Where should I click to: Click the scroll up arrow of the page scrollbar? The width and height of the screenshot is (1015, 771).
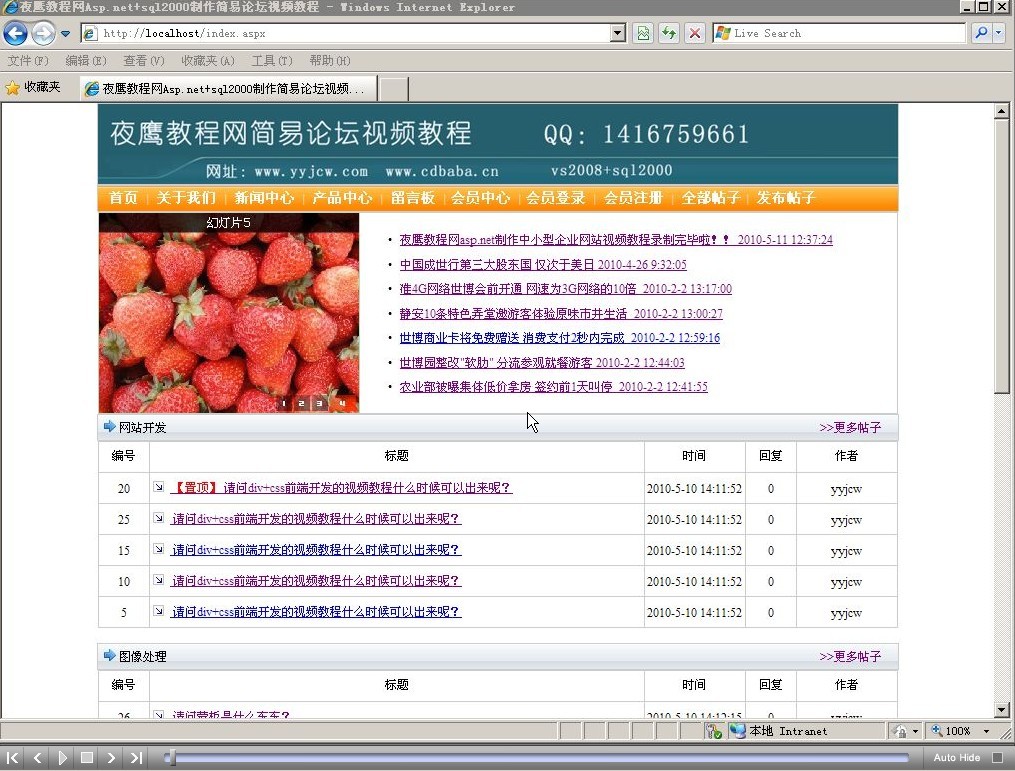click(x=1001, y=111)
